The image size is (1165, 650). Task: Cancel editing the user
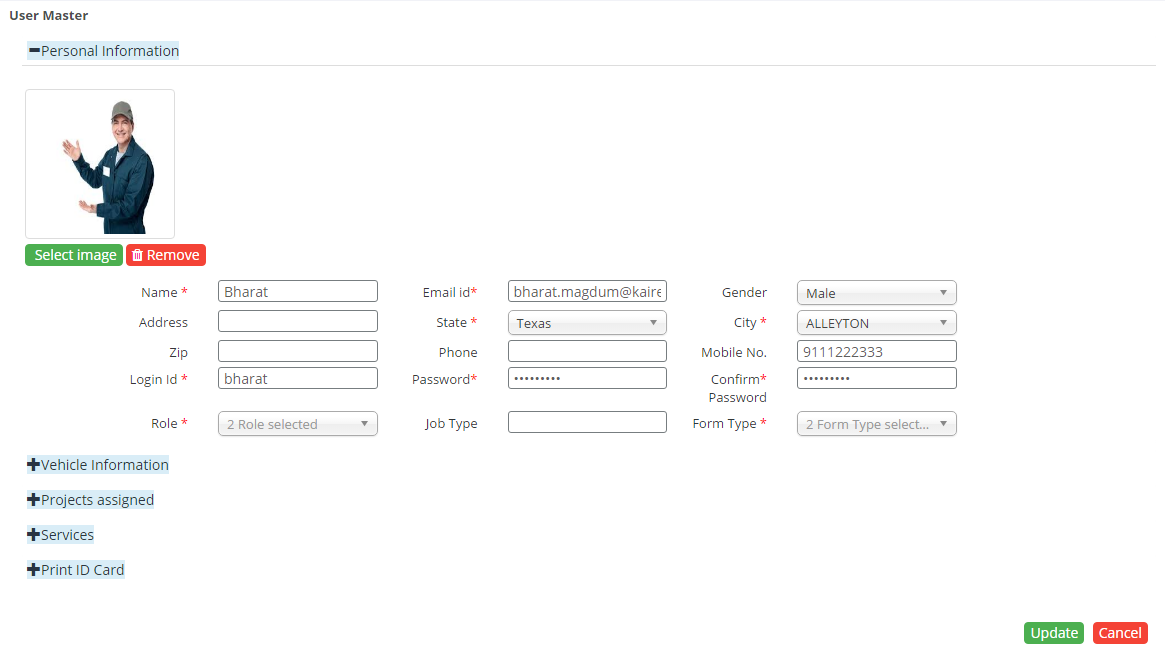[1120, 633]
